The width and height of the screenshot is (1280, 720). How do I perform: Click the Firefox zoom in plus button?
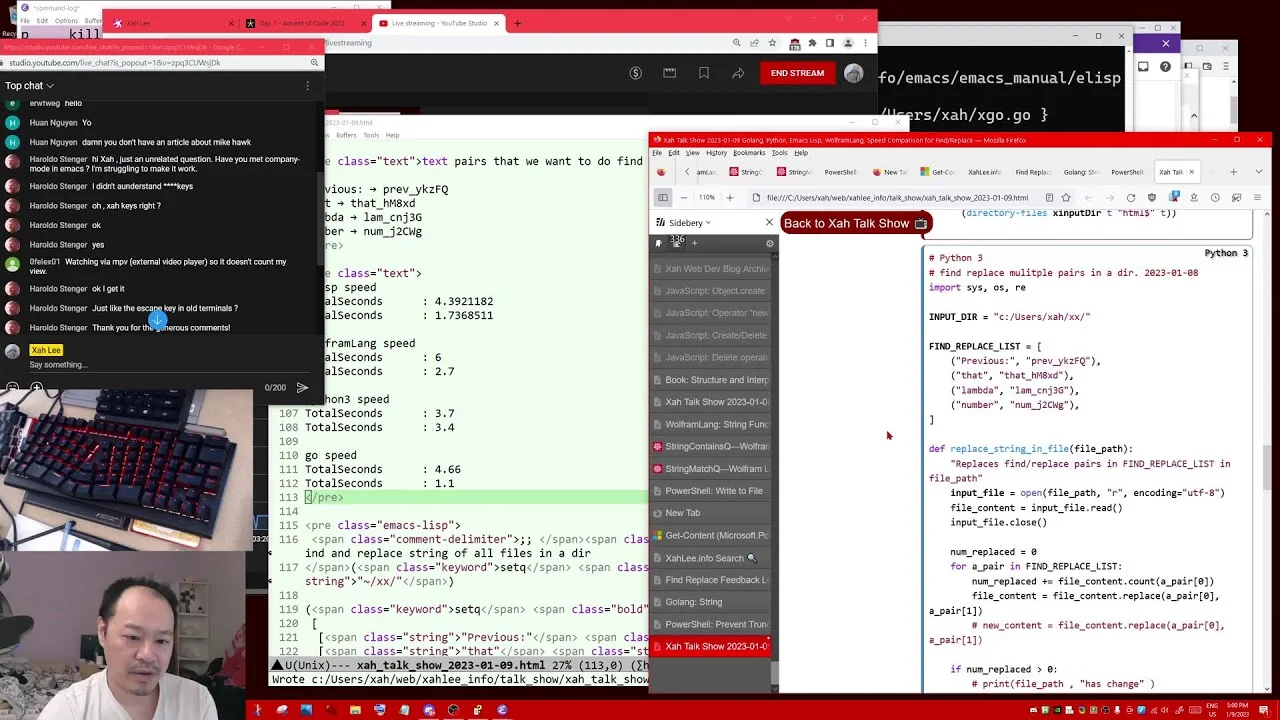tap(729, 198)
